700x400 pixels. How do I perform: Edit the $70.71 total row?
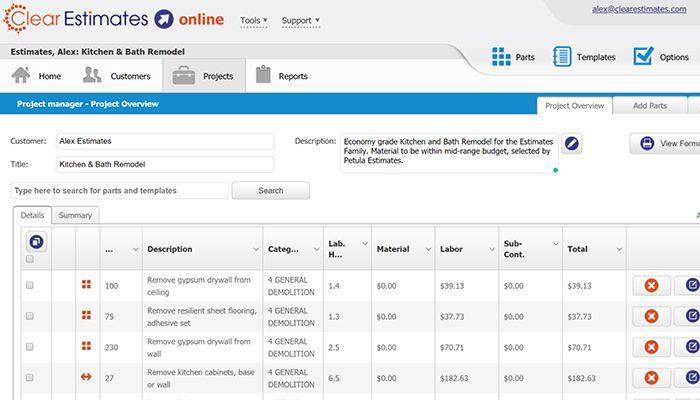click(x=690, y=346)
